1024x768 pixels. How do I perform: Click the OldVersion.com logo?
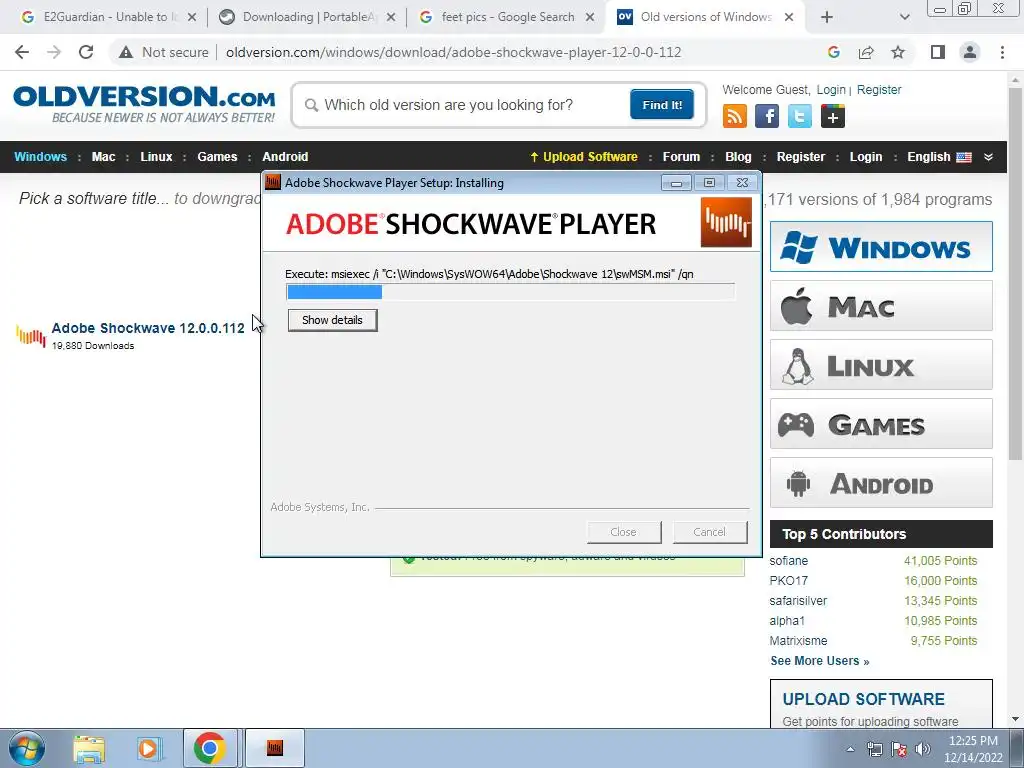point(144,103)
